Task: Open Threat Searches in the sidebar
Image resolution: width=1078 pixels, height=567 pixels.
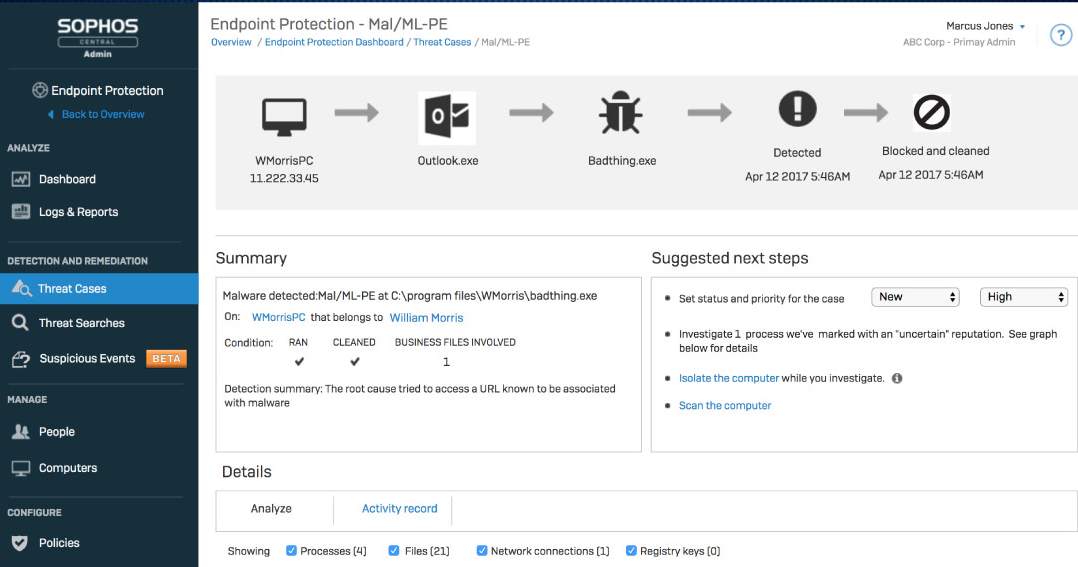Action: tap(81, 323)
